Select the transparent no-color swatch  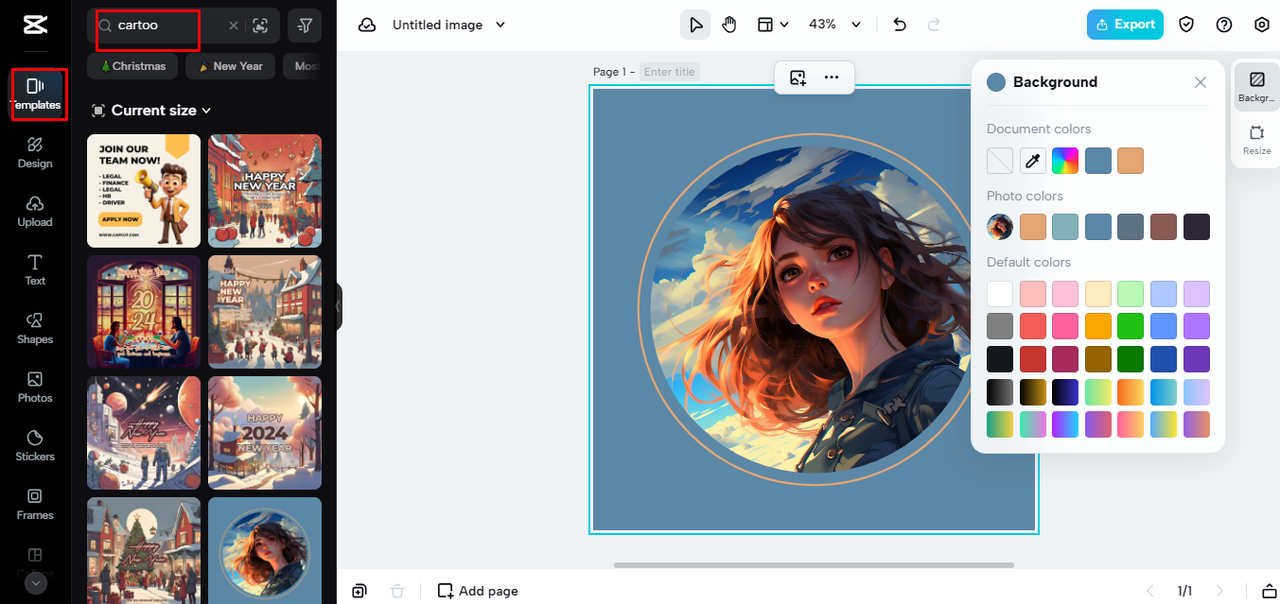click(1000, 161)
